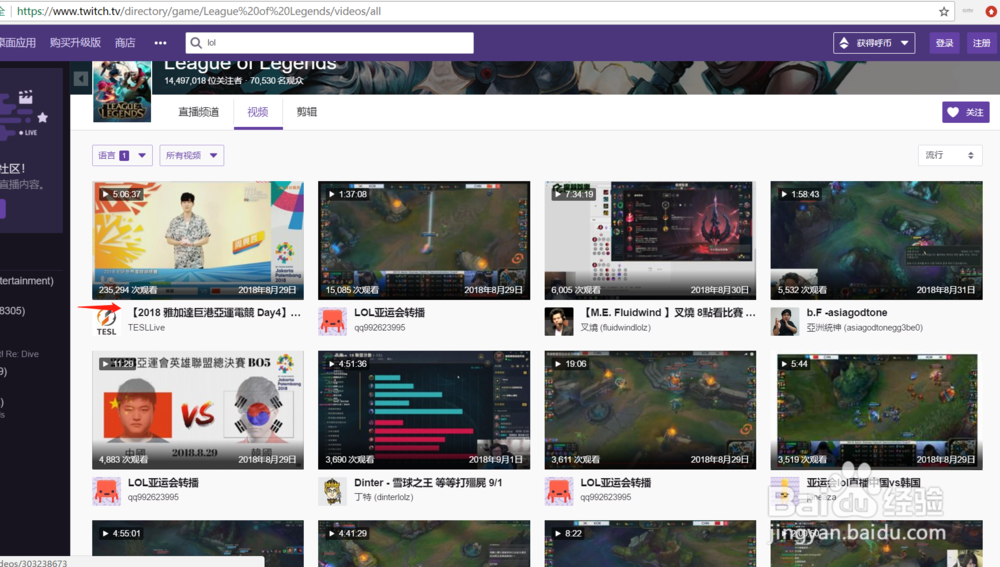Open the 流行 sort dropdown
The image size is (1000, 567).
[950, 155]
